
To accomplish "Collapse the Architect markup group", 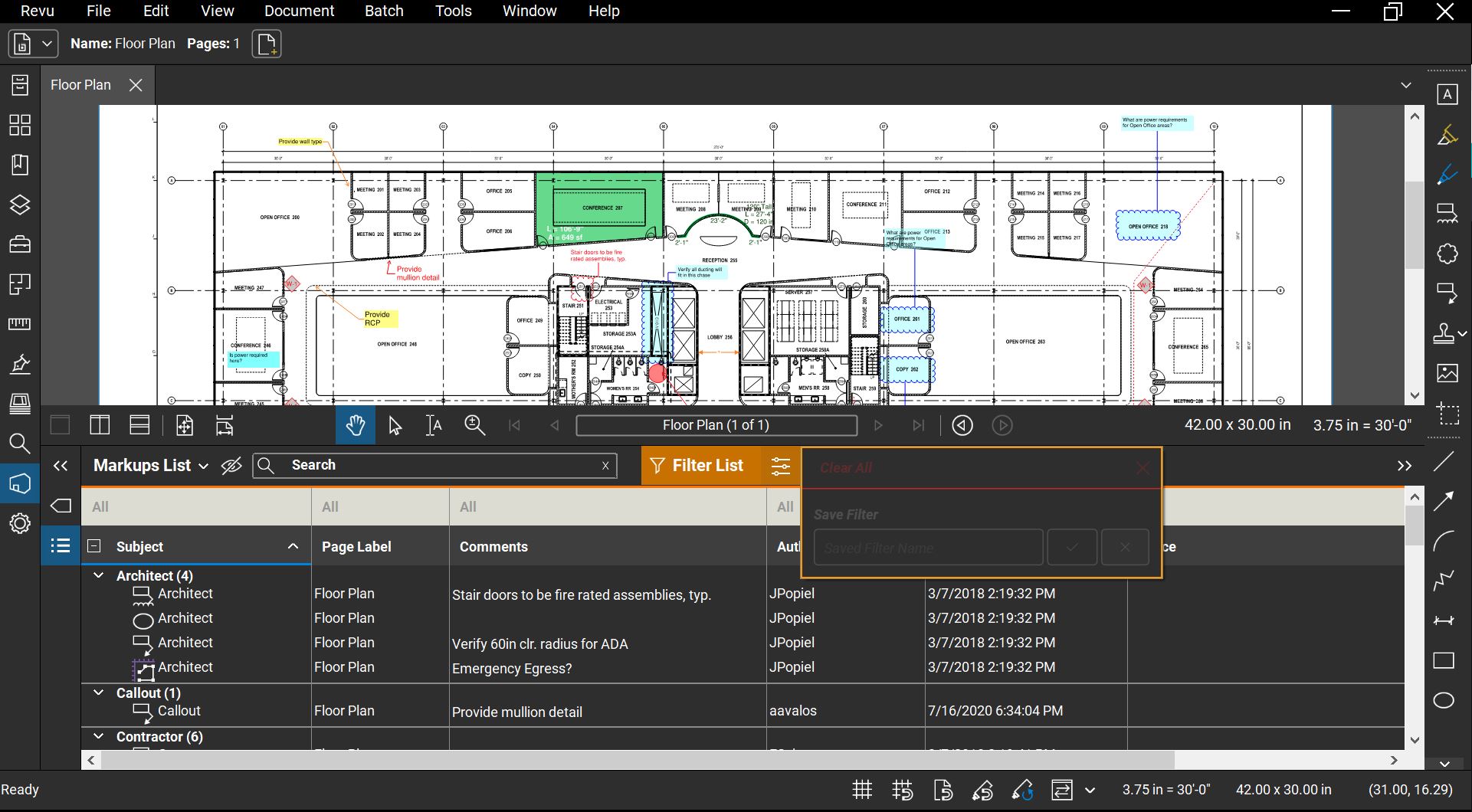I will [98, 575].
